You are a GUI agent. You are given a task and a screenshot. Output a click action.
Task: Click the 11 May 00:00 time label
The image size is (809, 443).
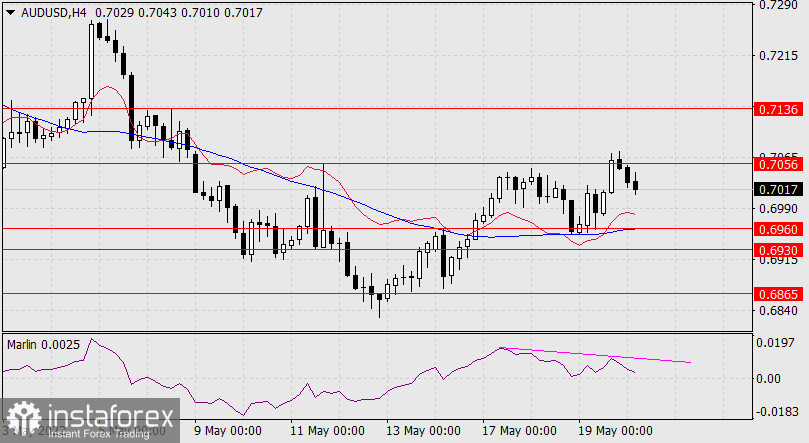326,431
